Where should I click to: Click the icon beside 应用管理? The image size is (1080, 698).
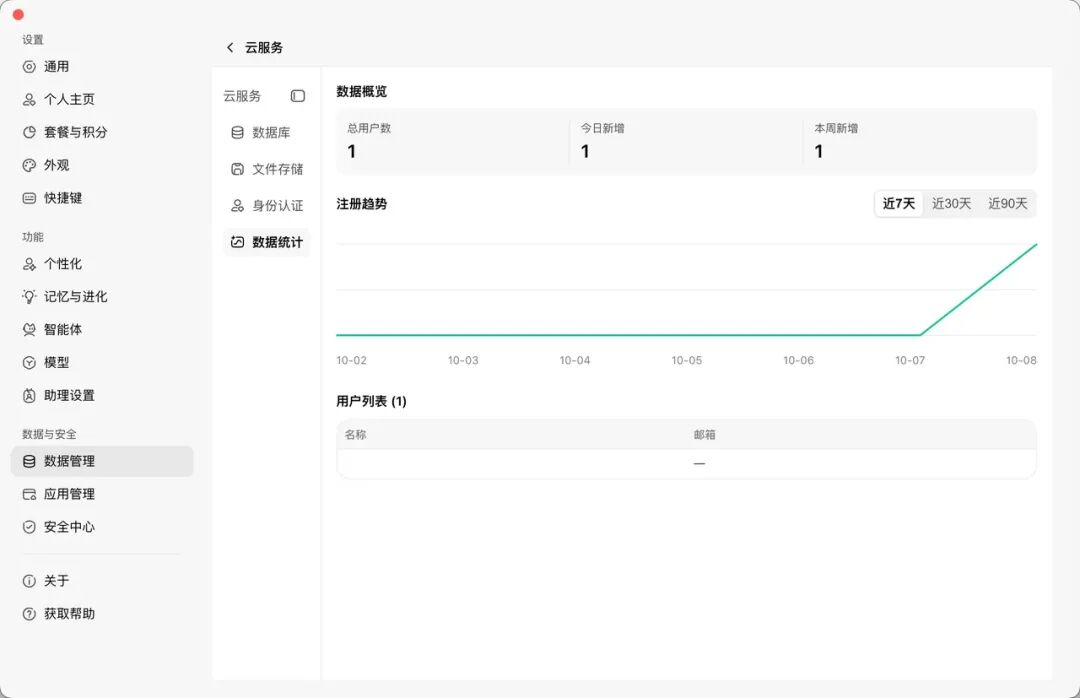click(29, 494)
